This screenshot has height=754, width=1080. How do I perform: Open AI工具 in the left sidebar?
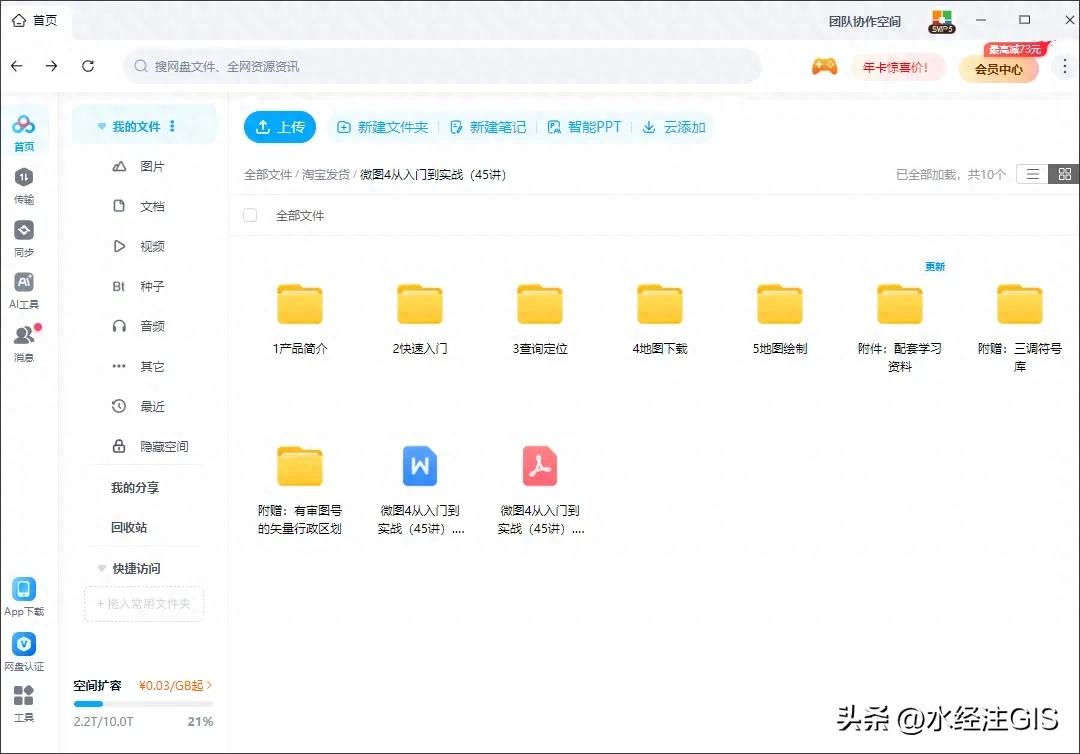click(23, 283)
